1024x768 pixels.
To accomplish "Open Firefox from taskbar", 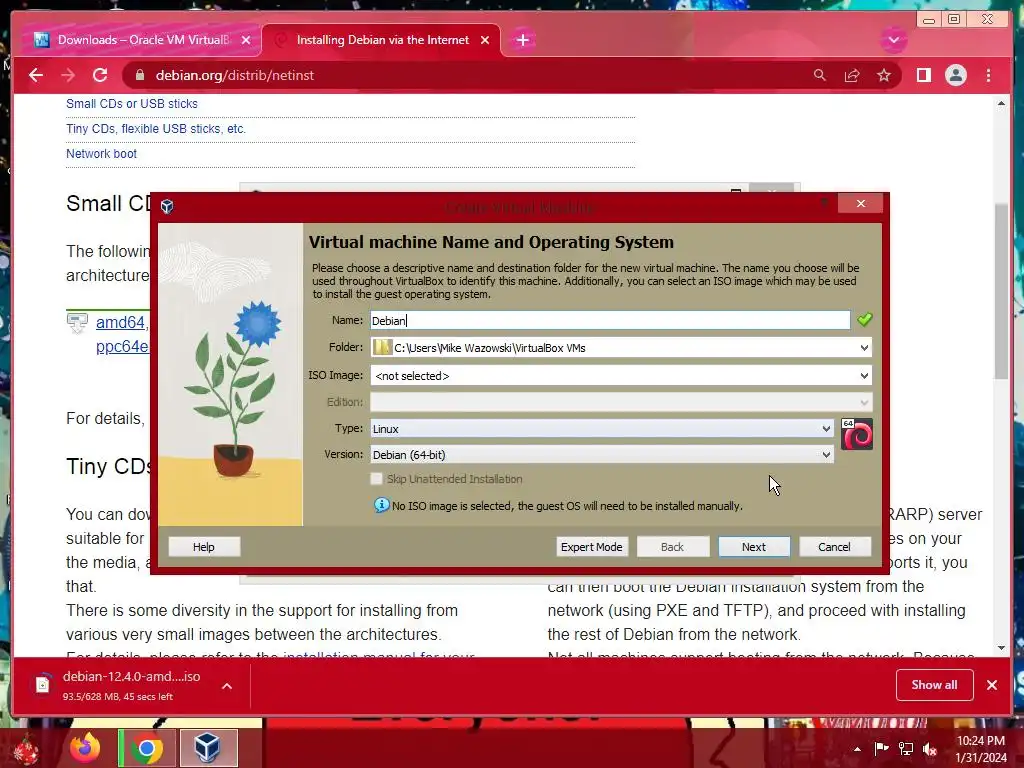I will click(x=86, y=748).
